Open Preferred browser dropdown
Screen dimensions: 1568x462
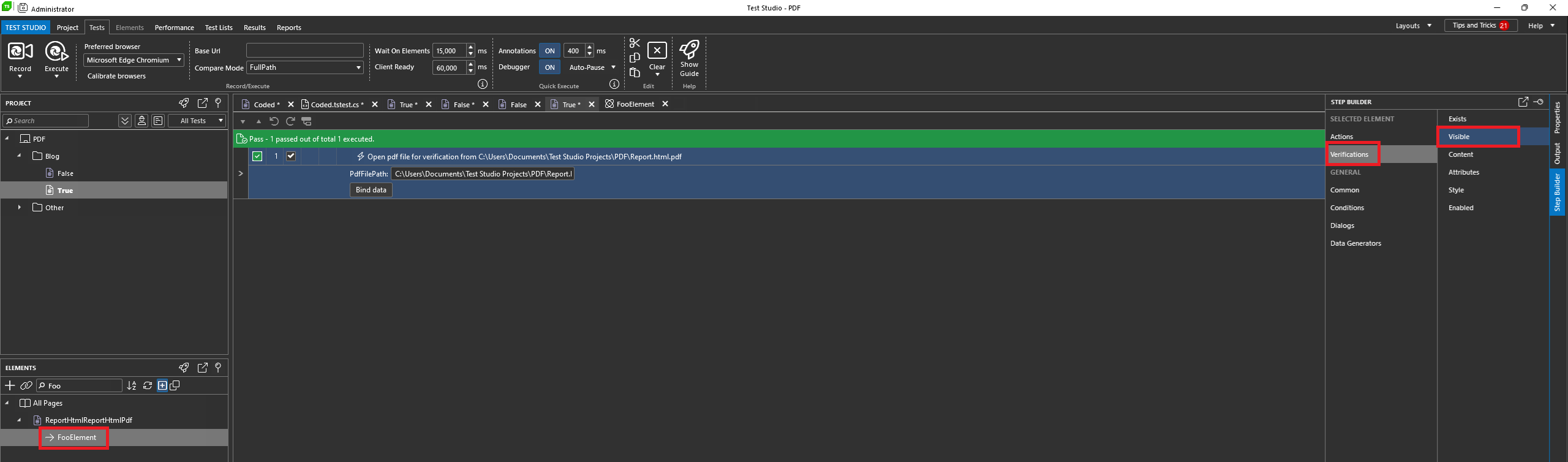point(134,60)
